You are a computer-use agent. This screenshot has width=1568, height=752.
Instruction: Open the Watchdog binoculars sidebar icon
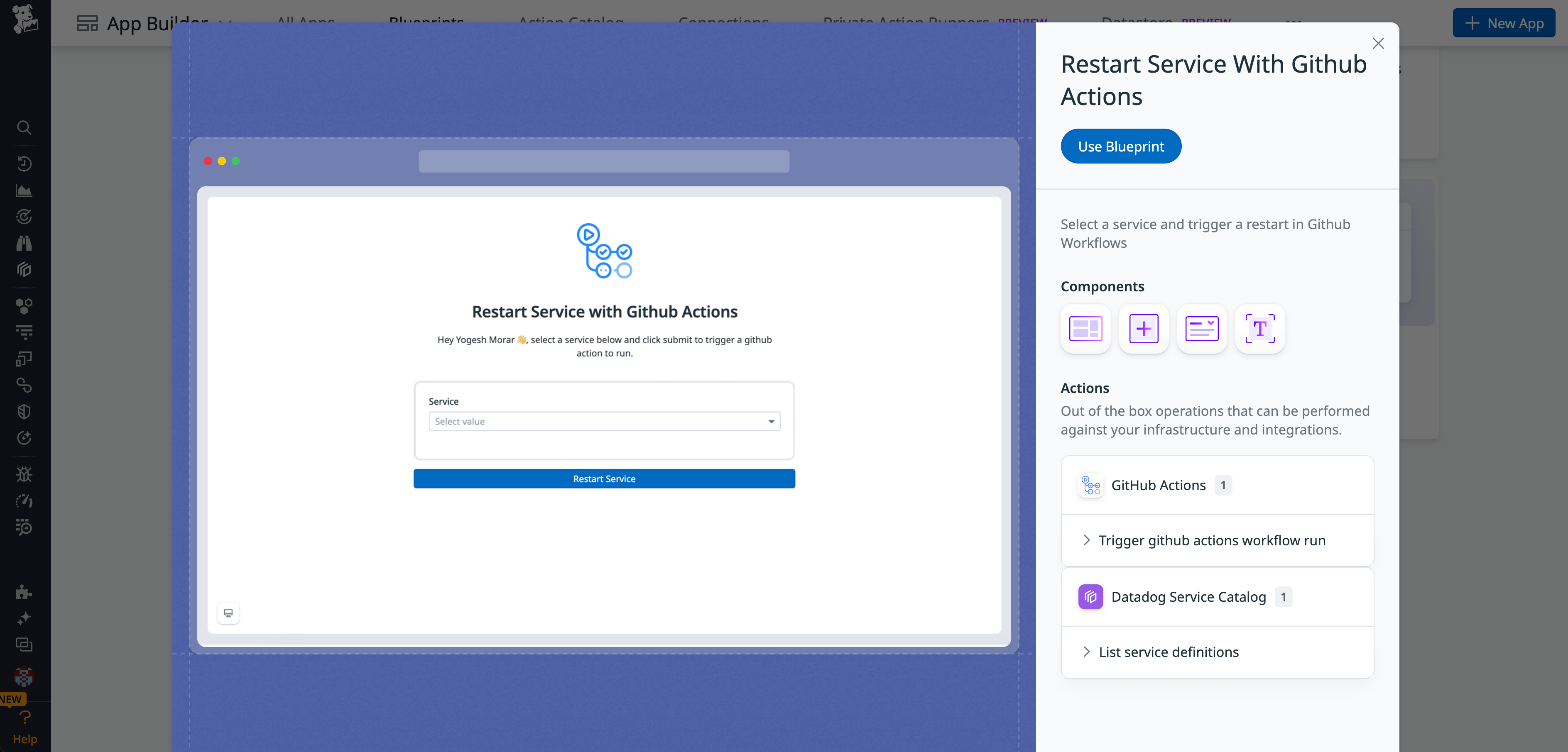(x=24, y=243)
